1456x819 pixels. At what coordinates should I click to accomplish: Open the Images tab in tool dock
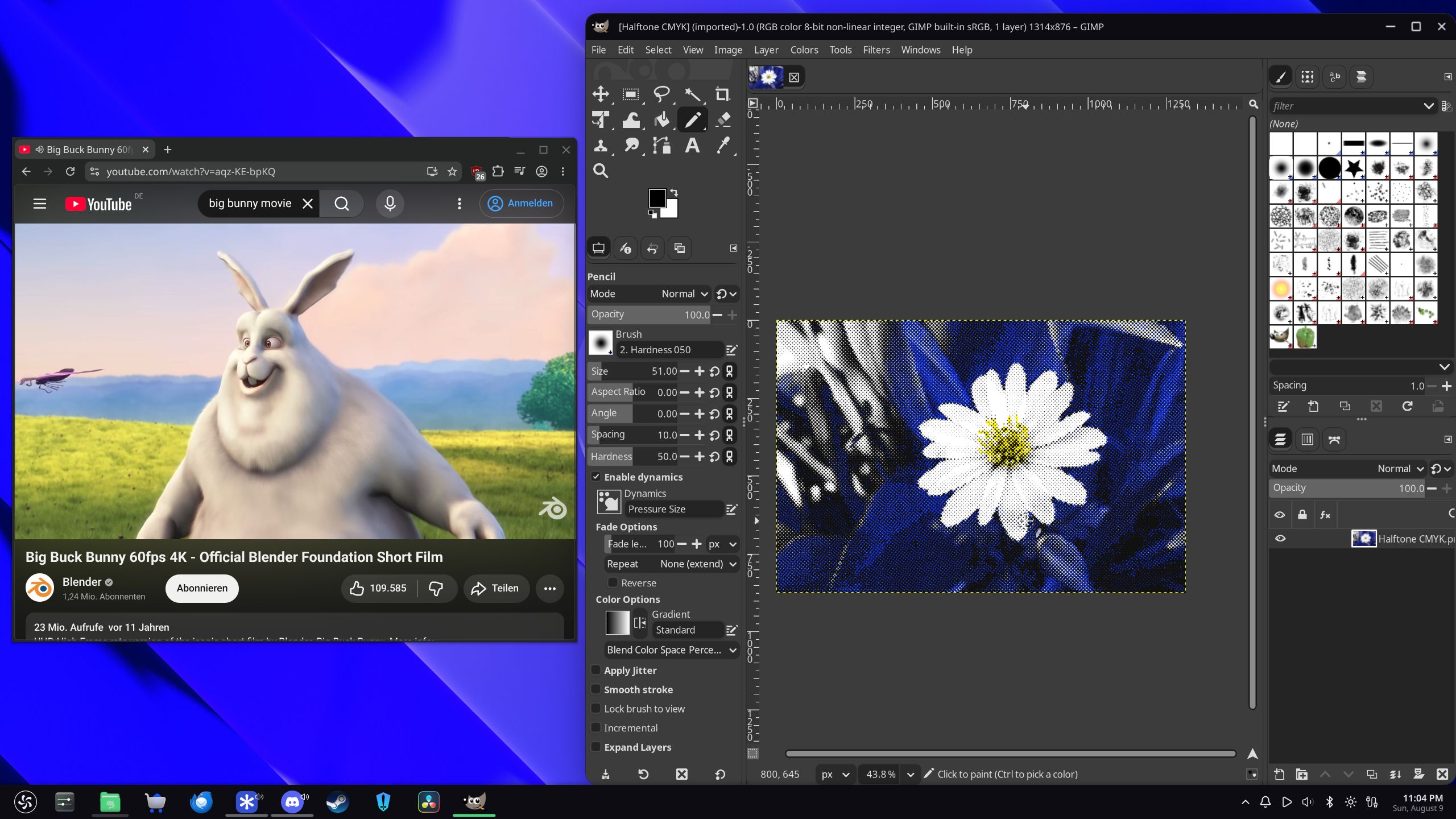click(x=680, y=248)
